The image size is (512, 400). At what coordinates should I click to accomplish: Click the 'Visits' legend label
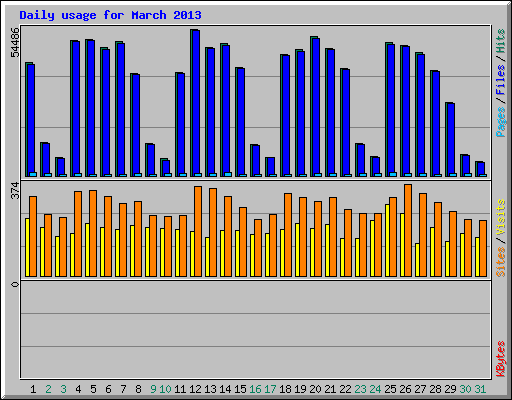(501, 218)
